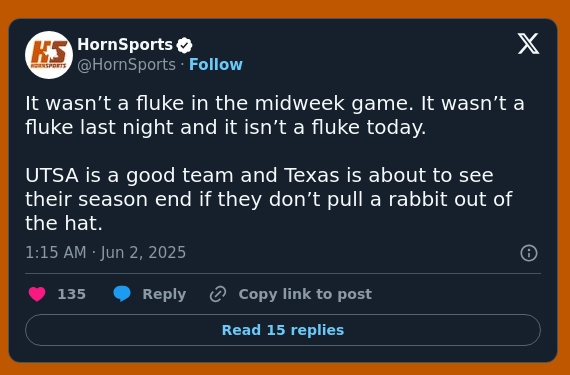570x375 pixels.
Task: Click the blue verified badge icon
Action: click(184, 45)
